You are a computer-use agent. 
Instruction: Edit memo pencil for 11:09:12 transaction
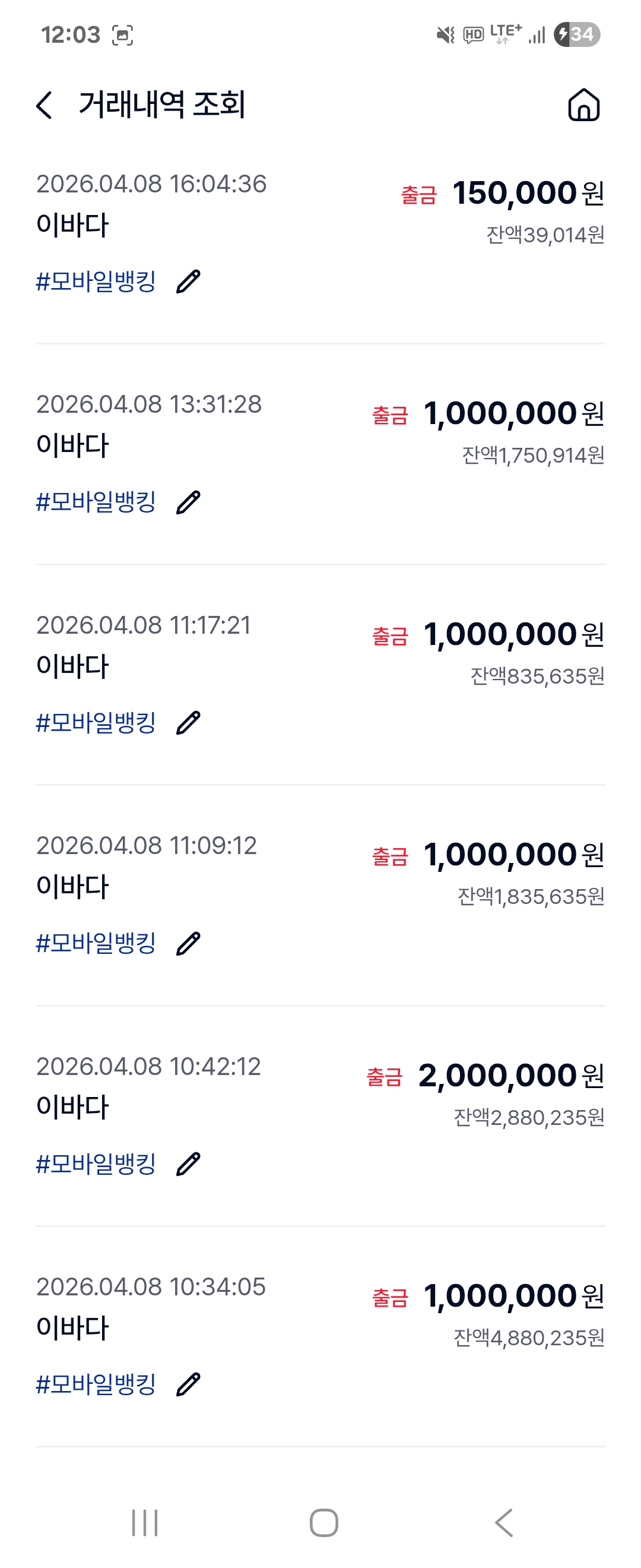[x=188, y=944]
